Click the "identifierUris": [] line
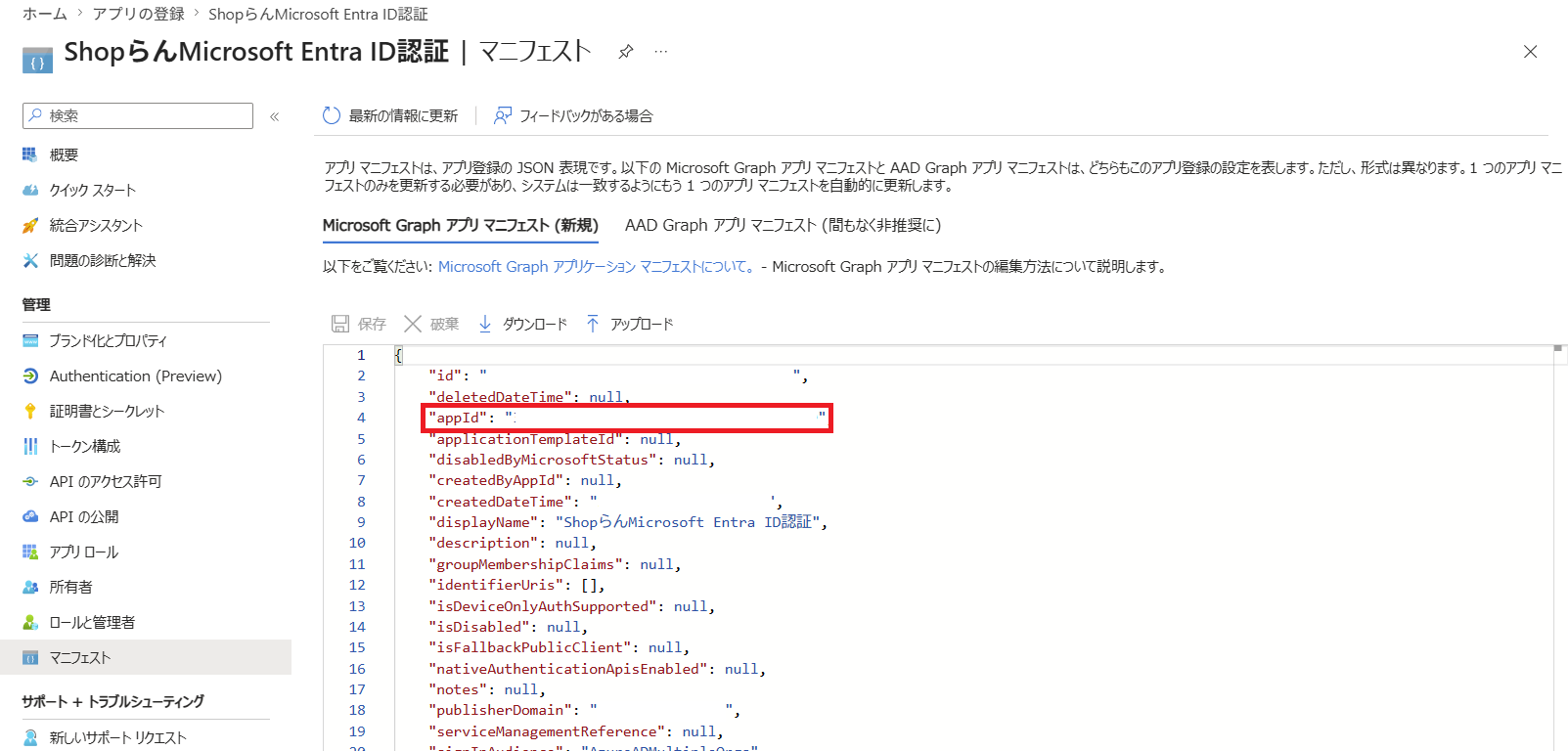The width and height of the screenshot is (1568, 751). (516, 585)
